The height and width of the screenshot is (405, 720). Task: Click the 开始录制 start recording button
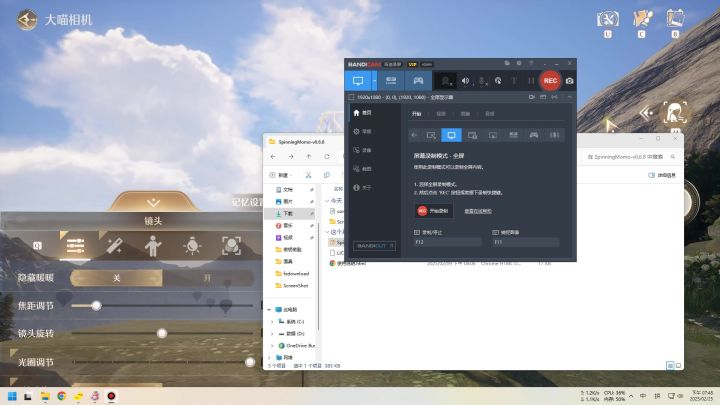[433, 211]
